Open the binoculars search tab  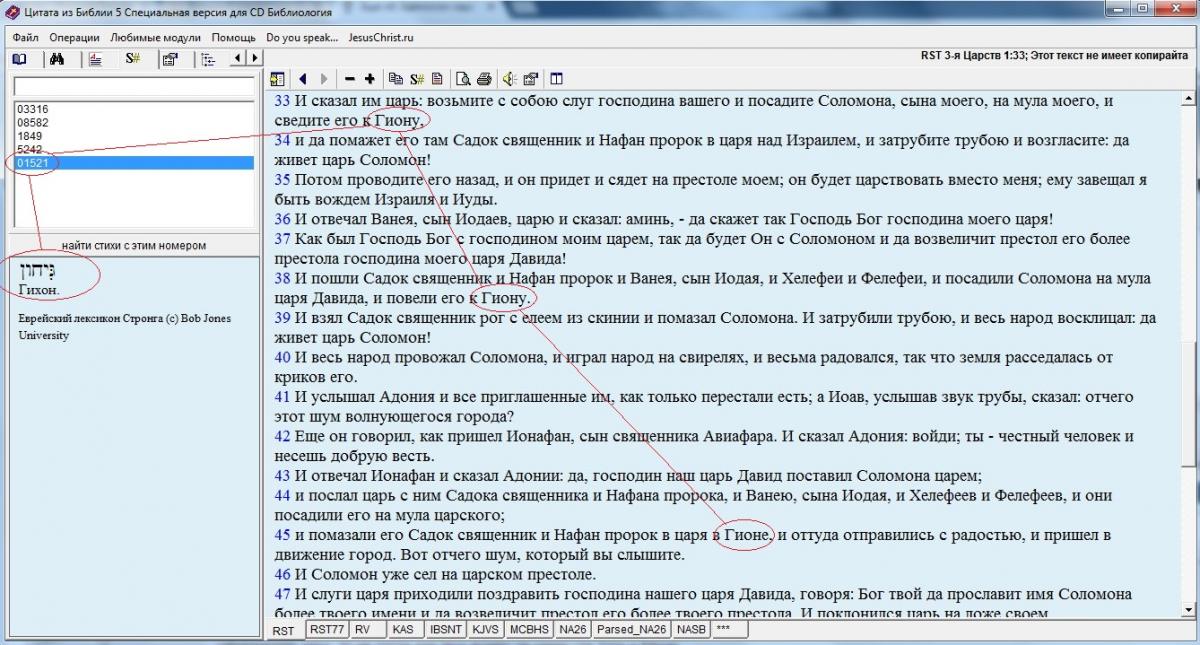pyautogui.click(x=57, y=59)
